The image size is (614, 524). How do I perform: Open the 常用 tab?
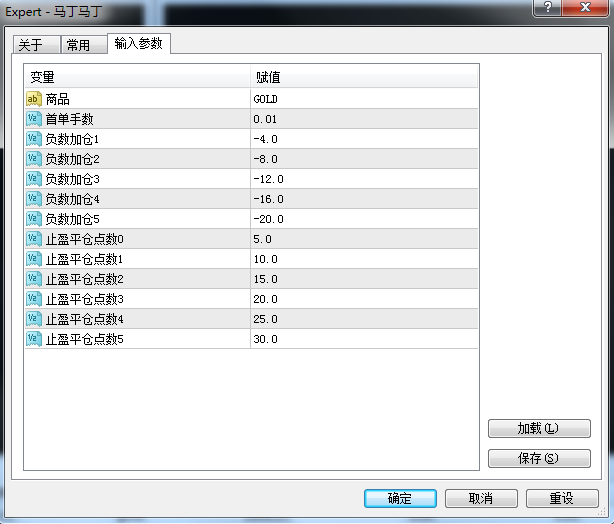78,45
